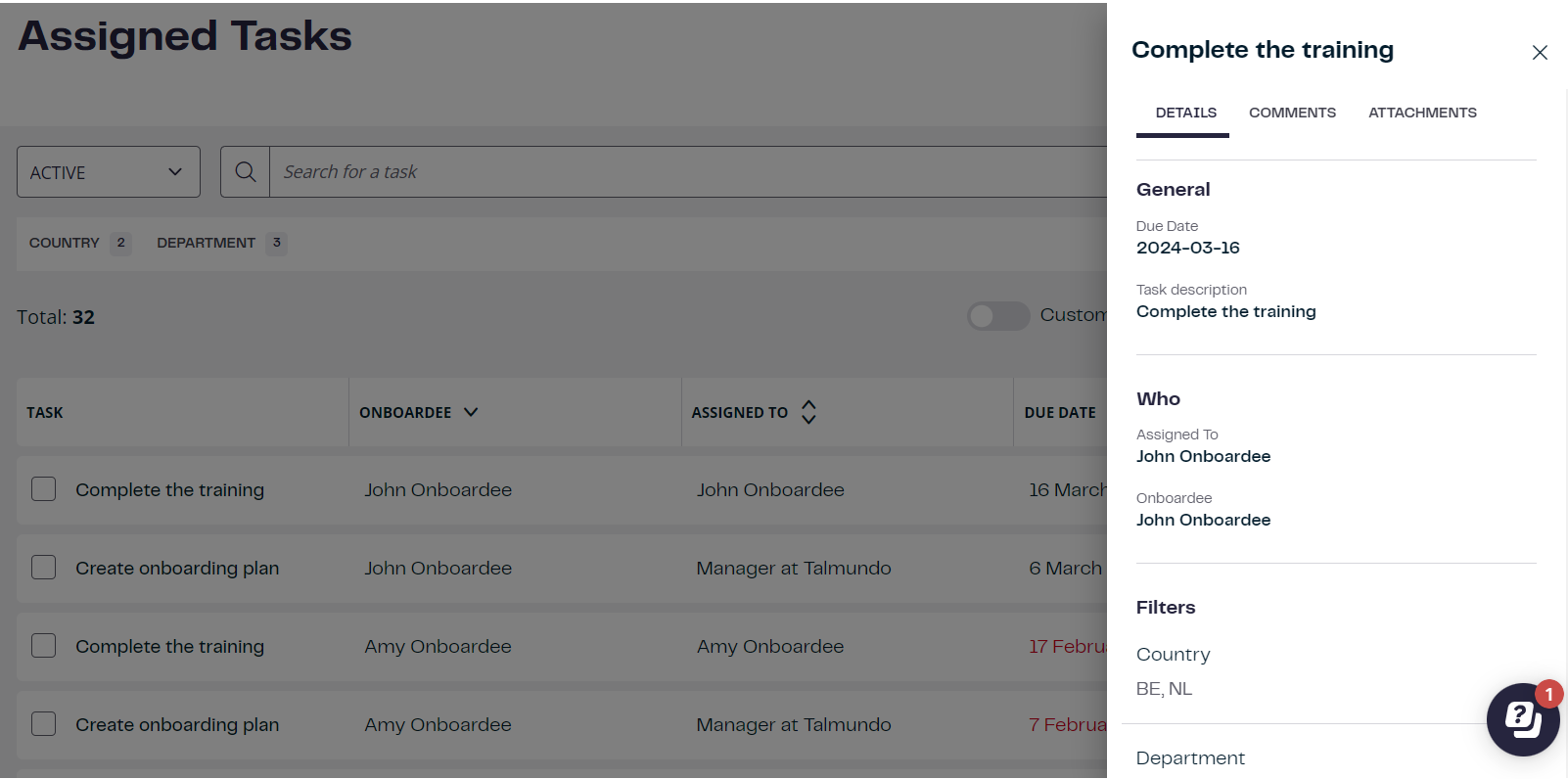
Task: Click the Assigned Tasks heading
Action: (x=185, y=36)
